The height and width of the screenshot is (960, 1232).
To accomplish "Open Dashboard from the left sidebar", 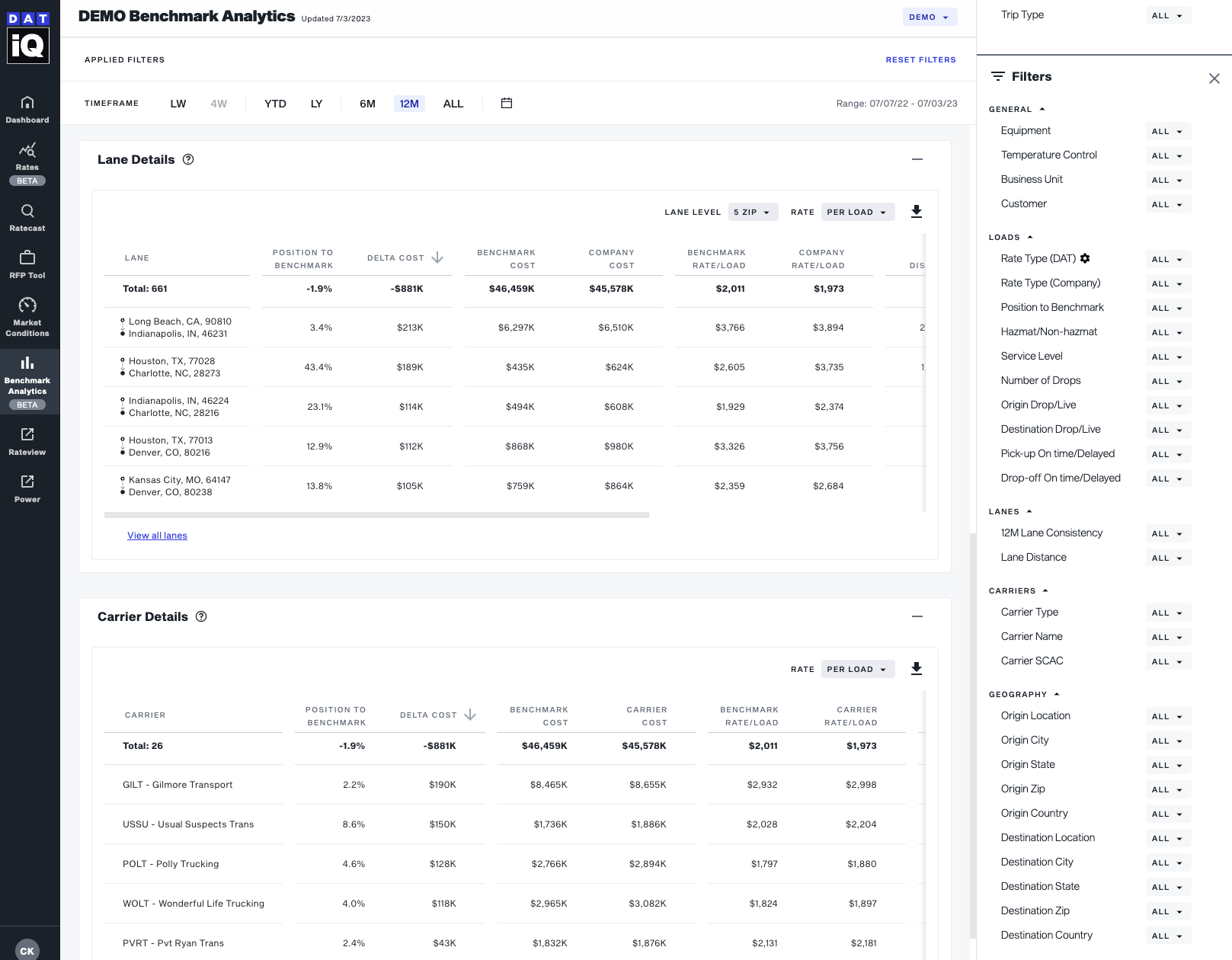I will point(27,110).
